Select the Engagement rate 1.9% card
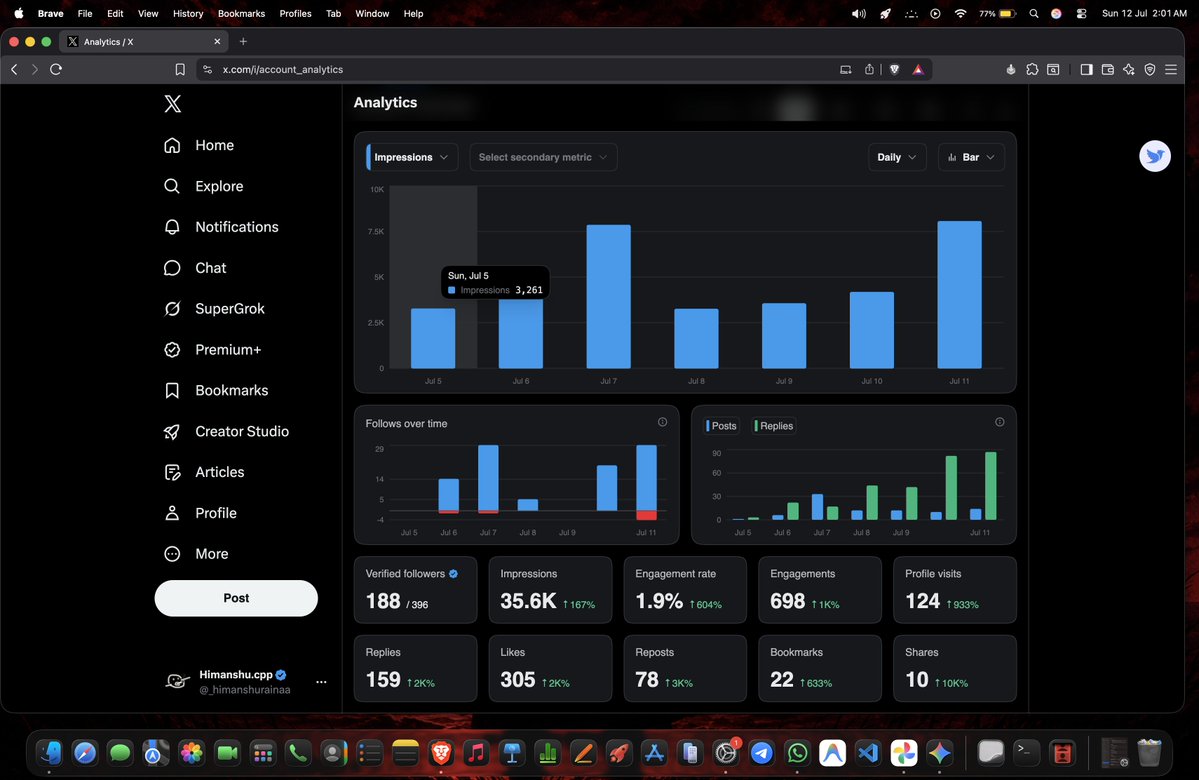The image size is (1199, 780). (x=685, y=590)
